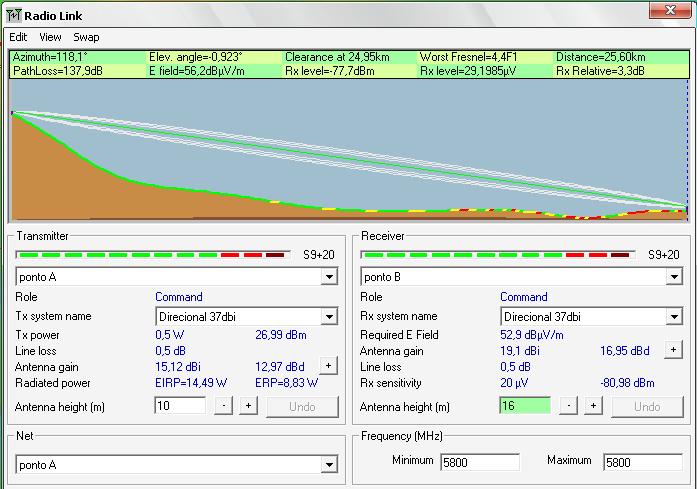This screenshot has height=489, width=697.
Task: Expand the Transmitter ponto A dropdown
Action: click(x=329, y=277)
